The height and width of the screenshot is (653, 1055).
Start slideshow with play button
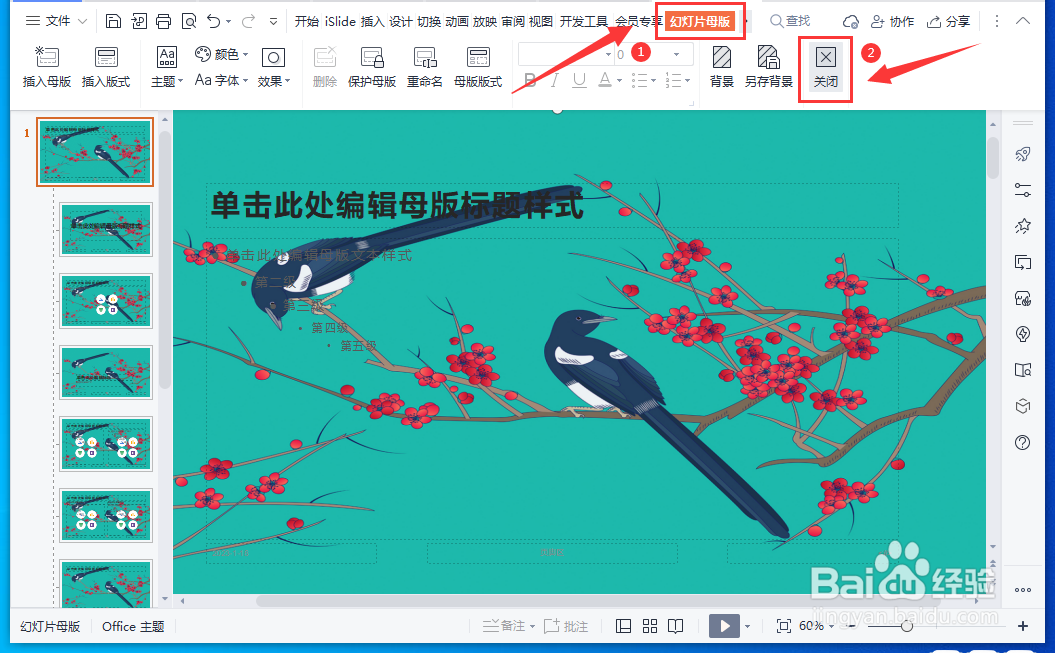coord(724,626)
